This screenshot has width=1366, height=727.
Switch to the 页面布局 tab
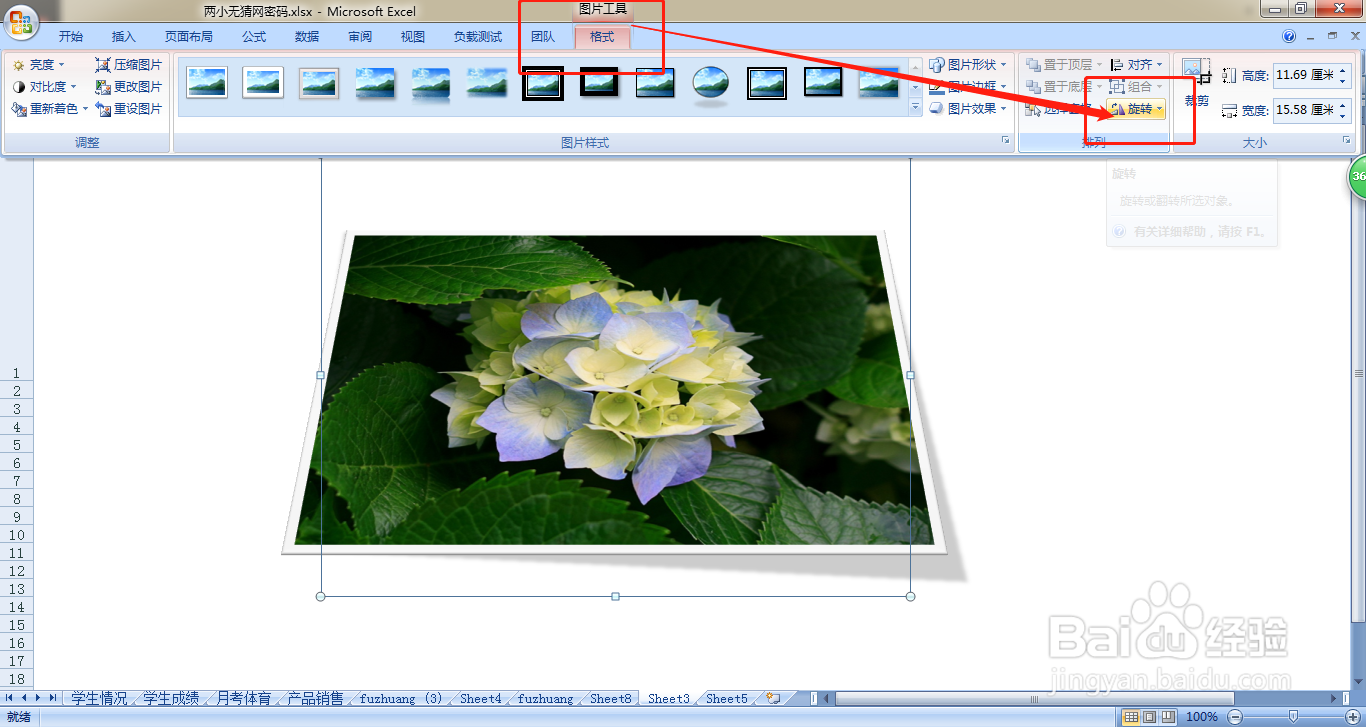189,37
